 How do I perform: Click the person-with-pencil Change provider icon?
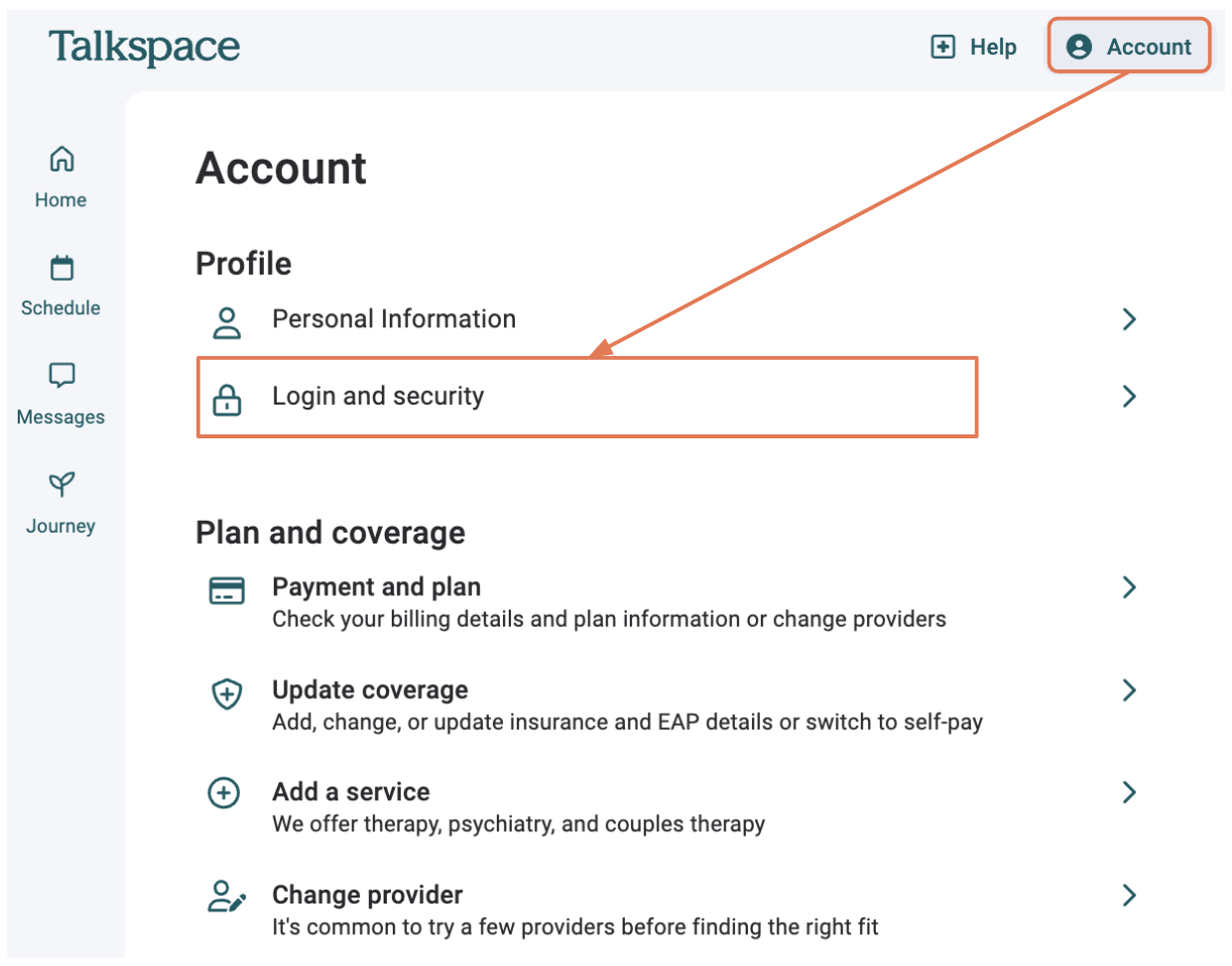226,897
